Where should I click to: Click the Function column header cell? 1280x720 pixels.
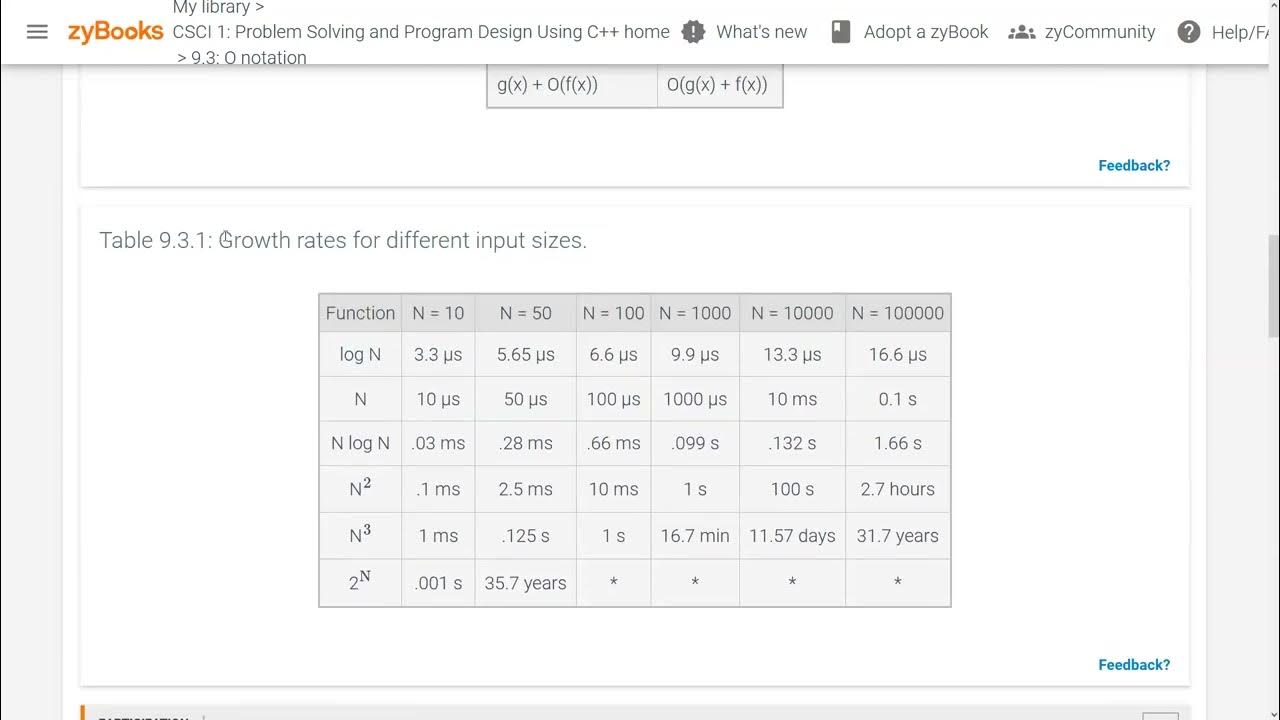click(360, 313)
